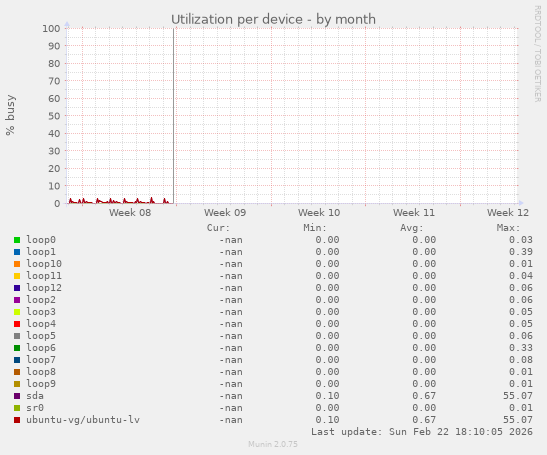The height and width of the screenshot is (455, 547).
Task: Click the % busy vertical axis label
Action: 10,115
